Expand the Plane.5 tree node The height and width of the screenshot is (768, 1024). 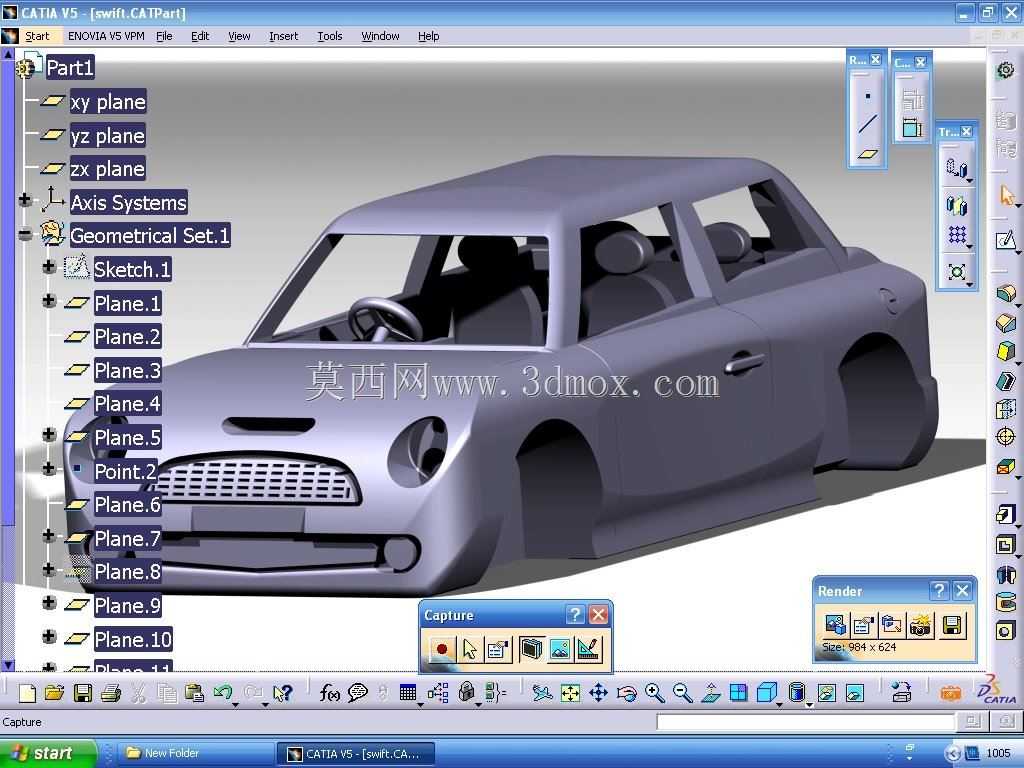(49, 434)
